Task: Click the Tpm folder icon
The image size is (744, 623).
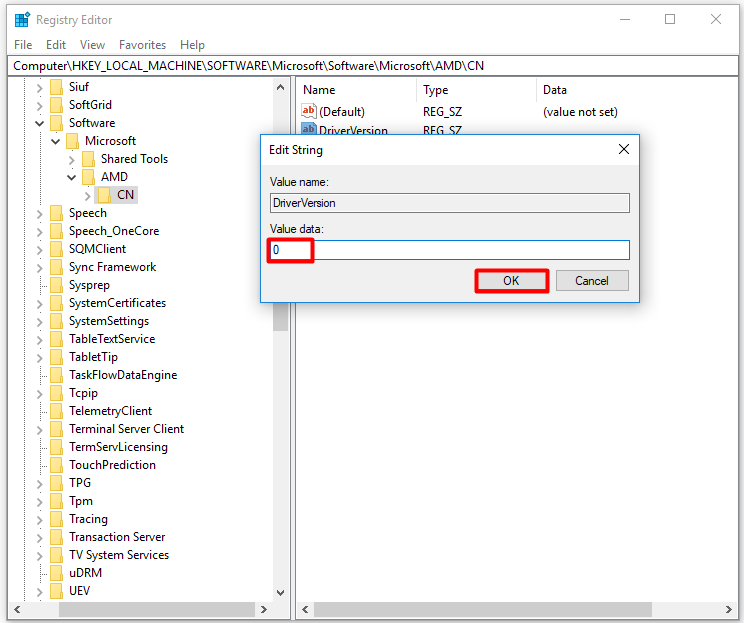Action: pos(56,501)
